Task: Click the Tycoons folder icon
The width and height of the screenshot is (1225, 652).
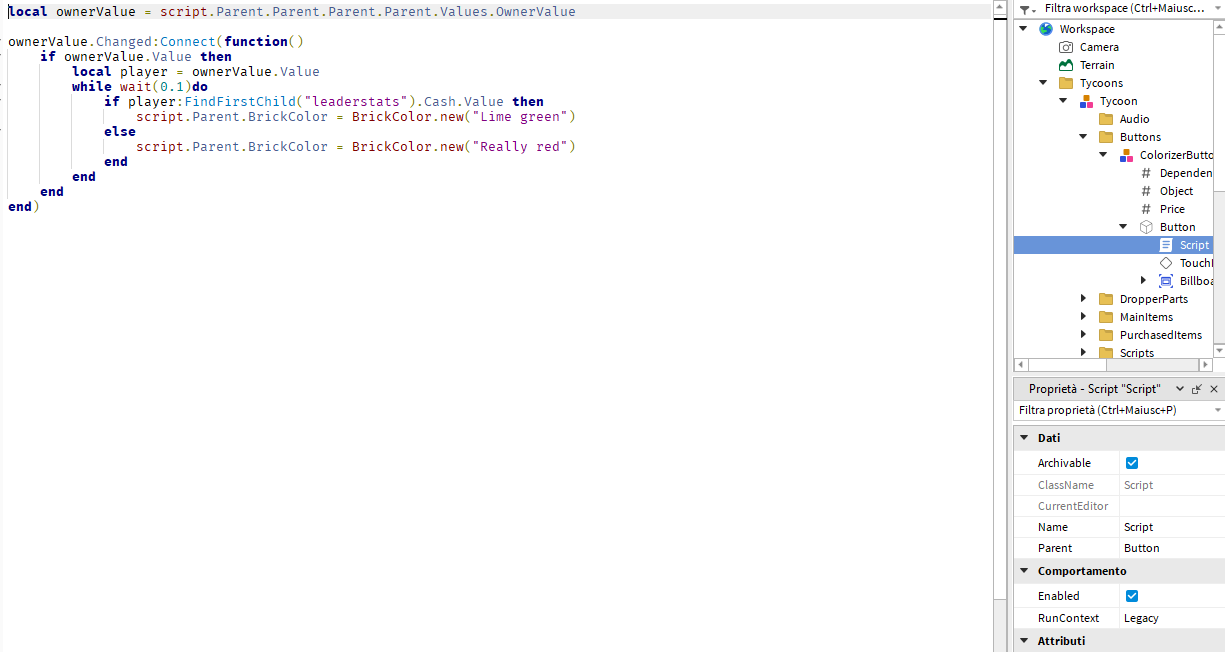Action: (1066, 83)
